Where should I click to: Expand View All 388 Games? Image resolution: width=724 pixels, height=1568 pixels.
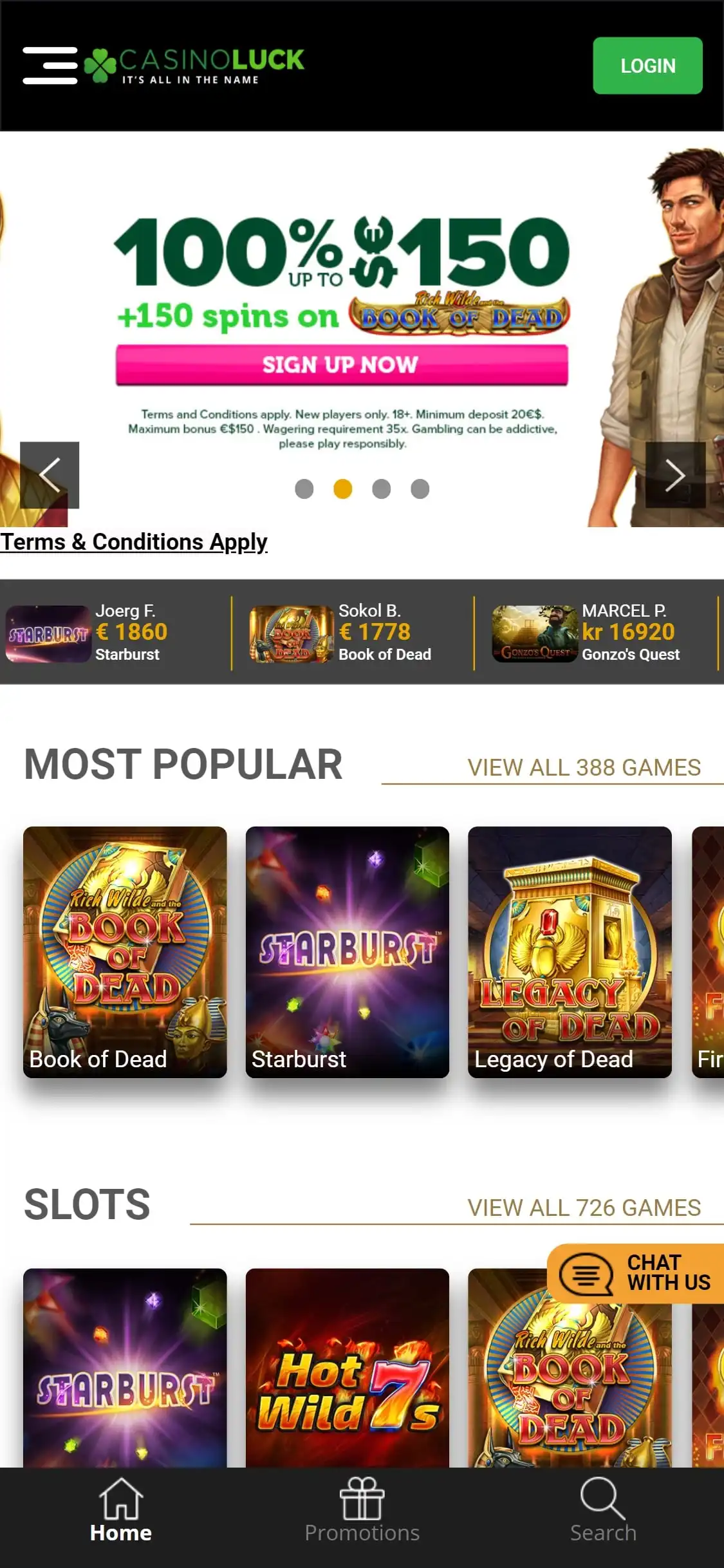[584, 767]
